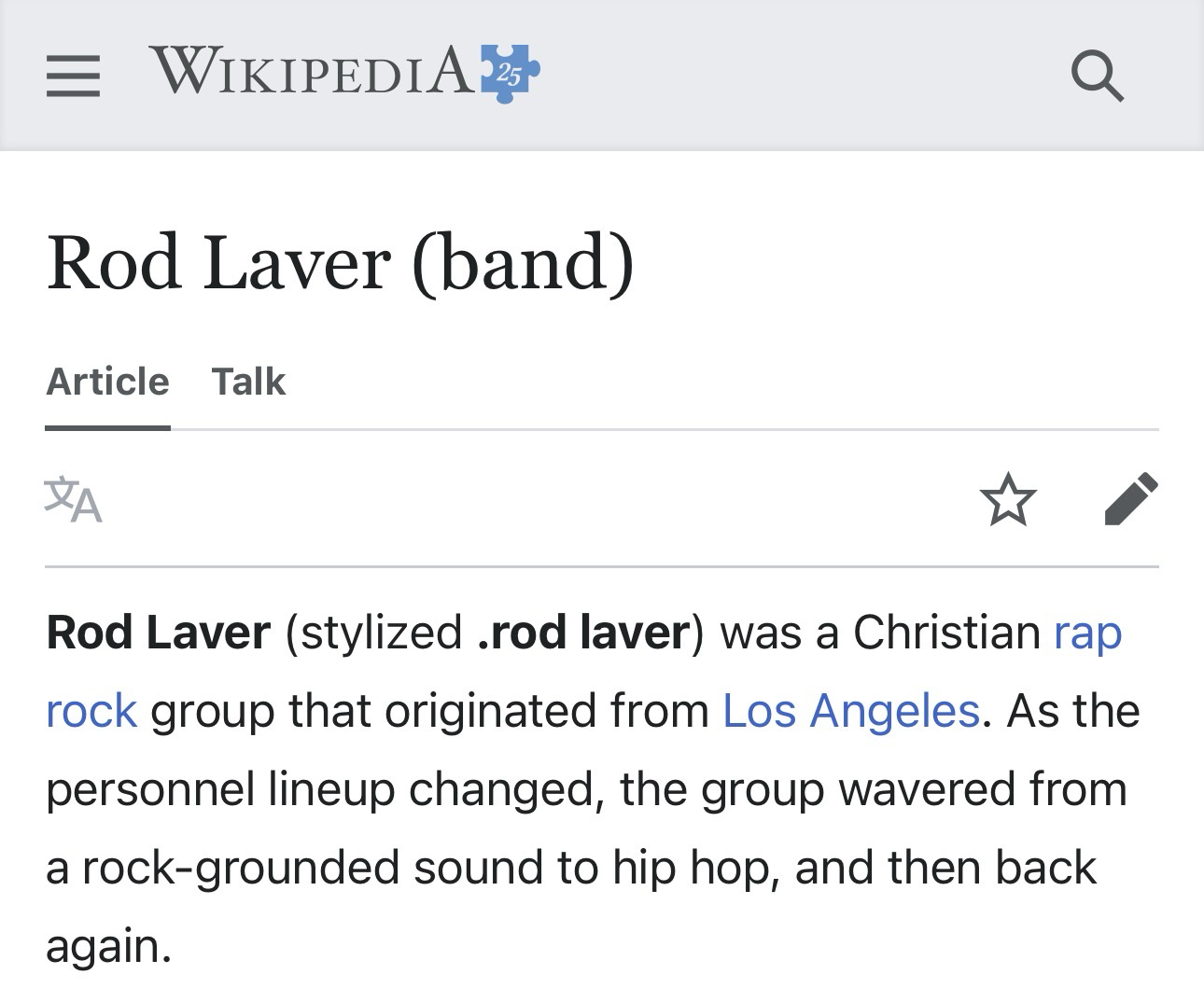Open the Los Angeles link
This screenshot has width=1204, height=1002.
850,711
